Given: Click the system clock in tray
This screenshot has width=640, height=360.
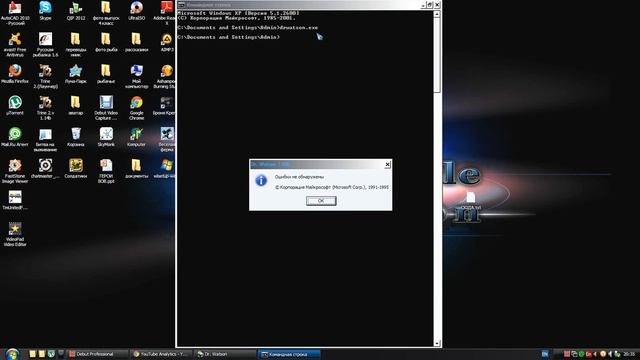Looking at the screenshot, I should pyautogui.click(x=629, y=354).
